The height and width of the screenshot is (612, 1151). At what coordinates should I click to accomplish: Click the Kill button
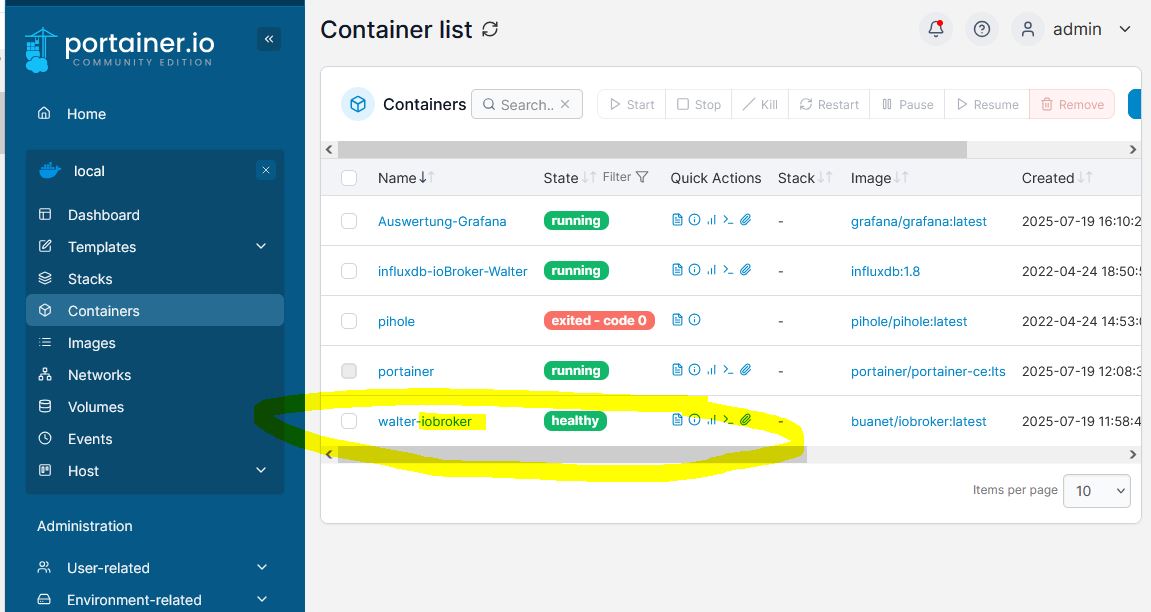(x=760, y=104)
